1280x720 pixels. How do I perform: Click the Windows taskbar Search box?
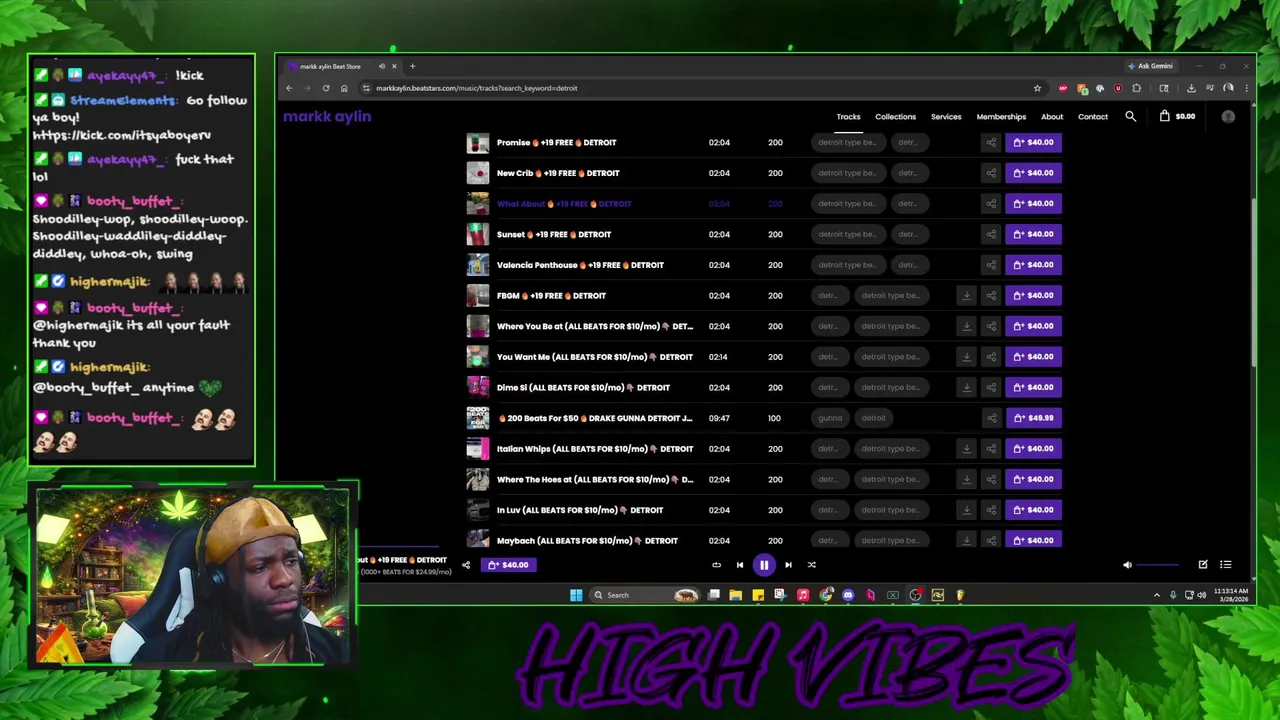pyautogui.click(x=643, y=595)
